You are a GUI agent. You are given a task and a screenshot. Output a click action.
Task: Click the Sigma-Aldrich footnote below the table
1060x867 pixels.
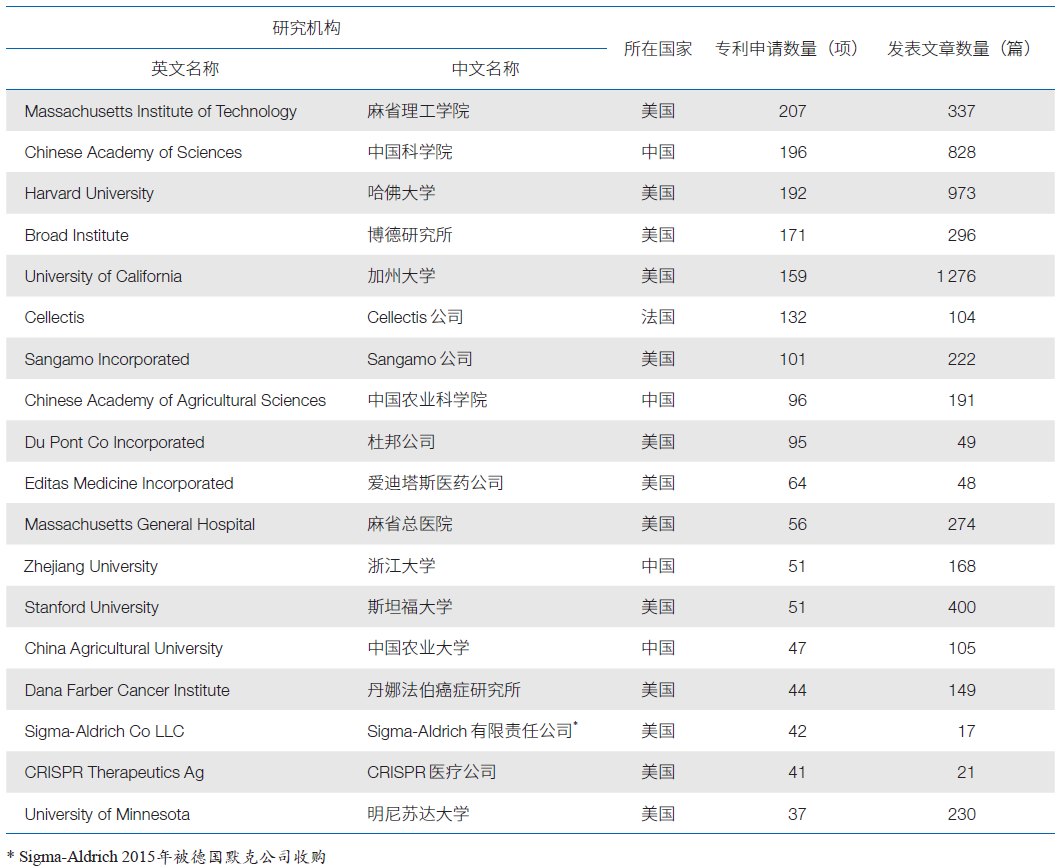click(166, 856)
